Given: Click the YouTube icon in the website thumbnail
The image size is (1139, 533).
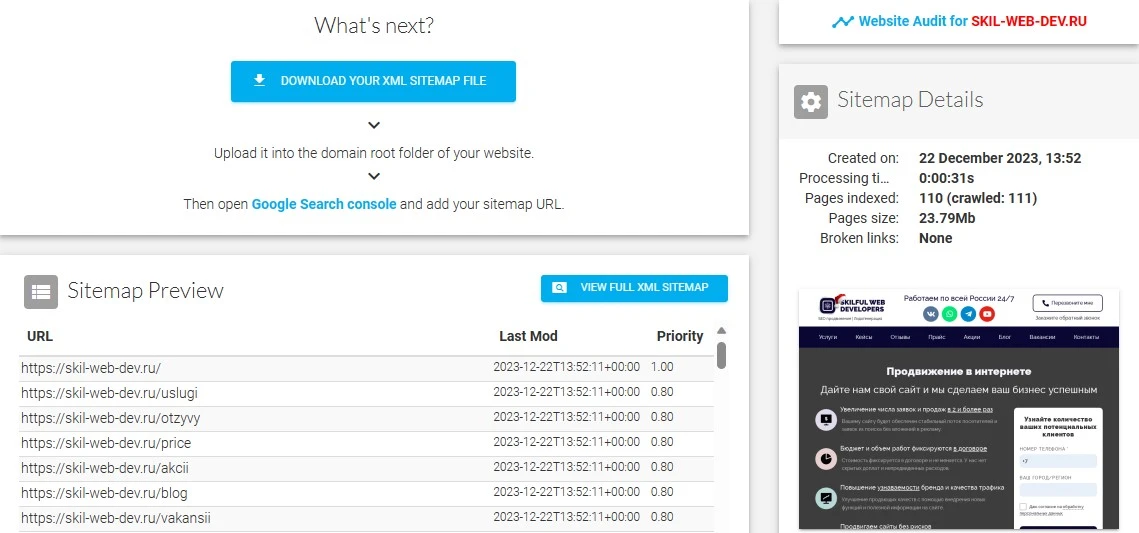Looking at the screenshot, I should click(986, 314).
